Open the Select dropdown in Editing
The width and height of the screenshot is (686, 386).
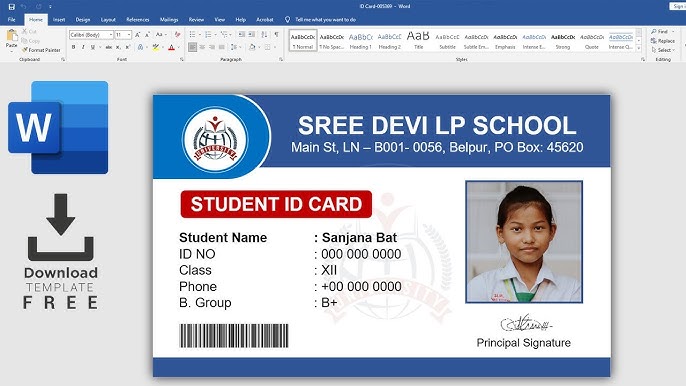pyautogui.click(x=663, y=50)
